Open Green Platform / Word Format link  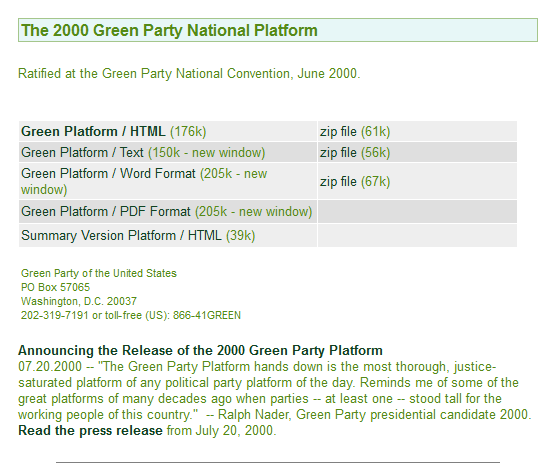(x=108, y=174)
